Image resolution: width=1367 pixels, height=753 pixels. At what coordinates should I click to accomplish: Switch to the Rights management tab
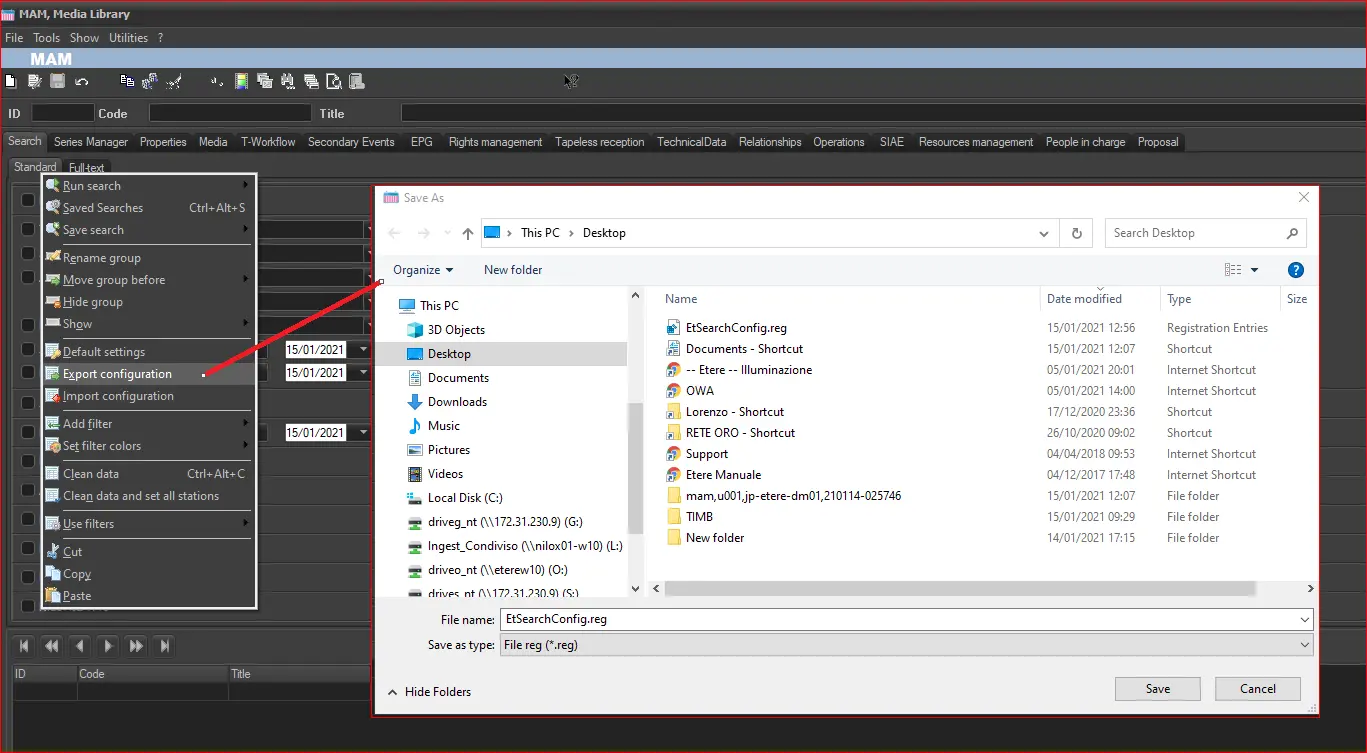coord(495,142)
